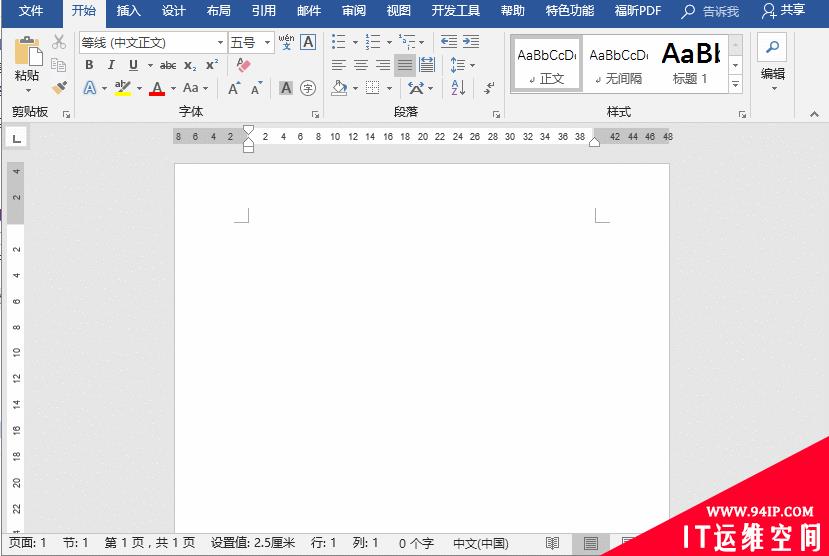This screenshot has height=556, width=829.
Task: Expand the bullets list dropdown arrow
Action: point(355,42)
